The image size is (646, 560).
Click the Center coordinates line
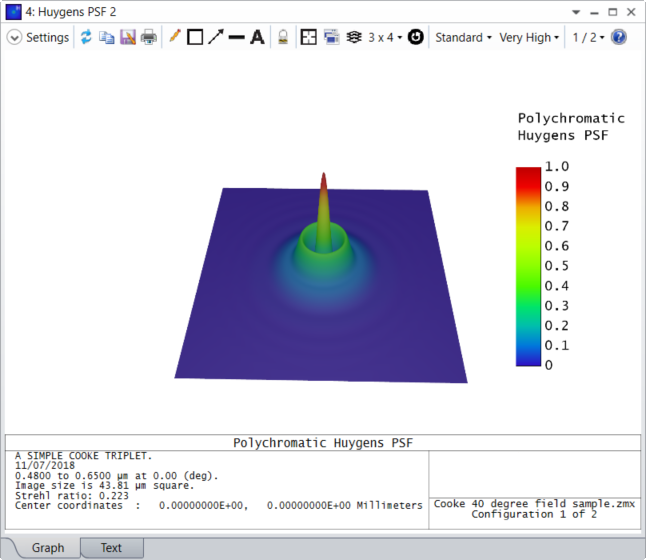(219, 505)
